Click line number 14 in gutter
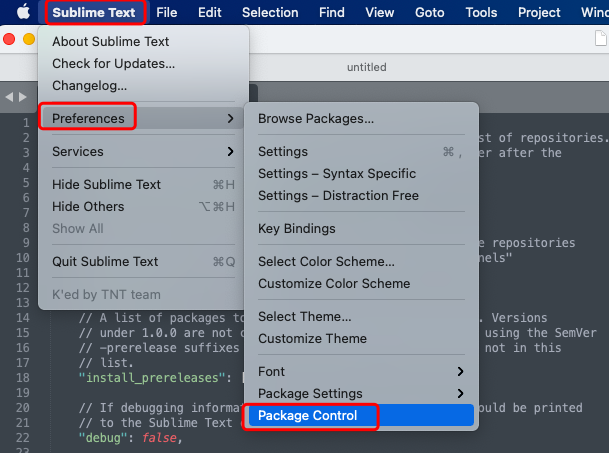Viewport: 609px width, 453px height. [23, 317]
